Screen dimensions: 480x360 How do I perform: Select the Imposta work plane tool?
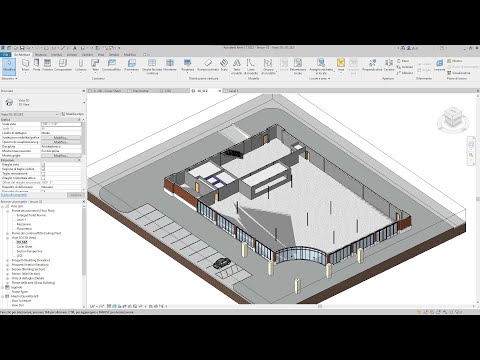coord(440,65)
